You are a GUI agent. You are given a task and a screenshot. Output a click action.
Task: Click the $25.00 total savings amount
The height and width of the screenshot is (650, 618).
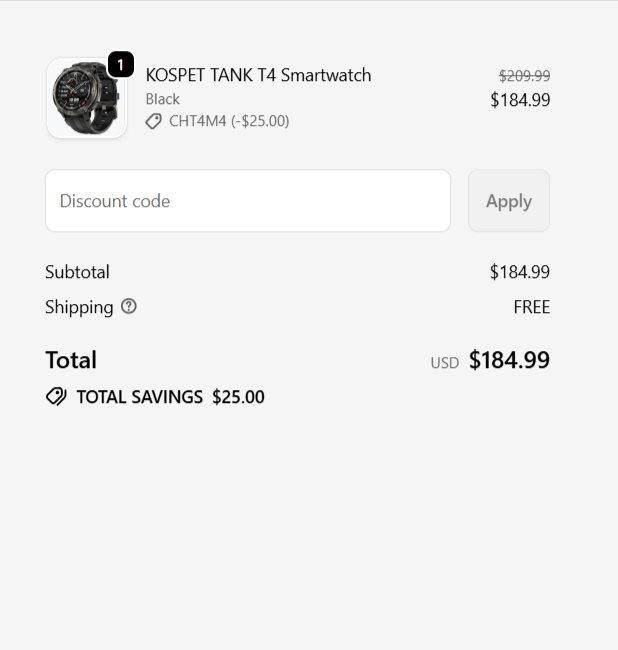[238, 397]
